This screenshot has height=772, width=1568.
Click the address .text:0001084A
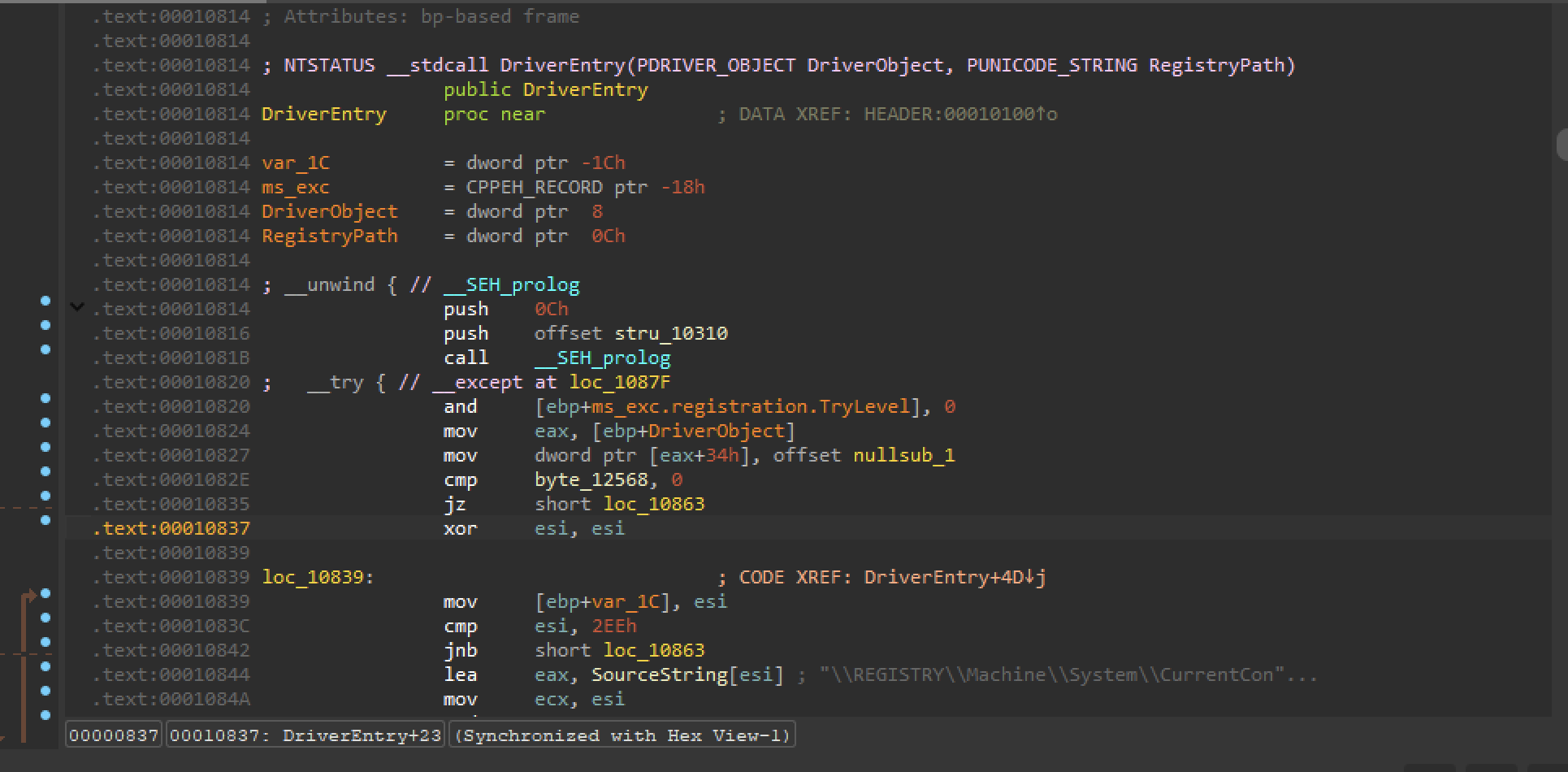tap(171, 699)
